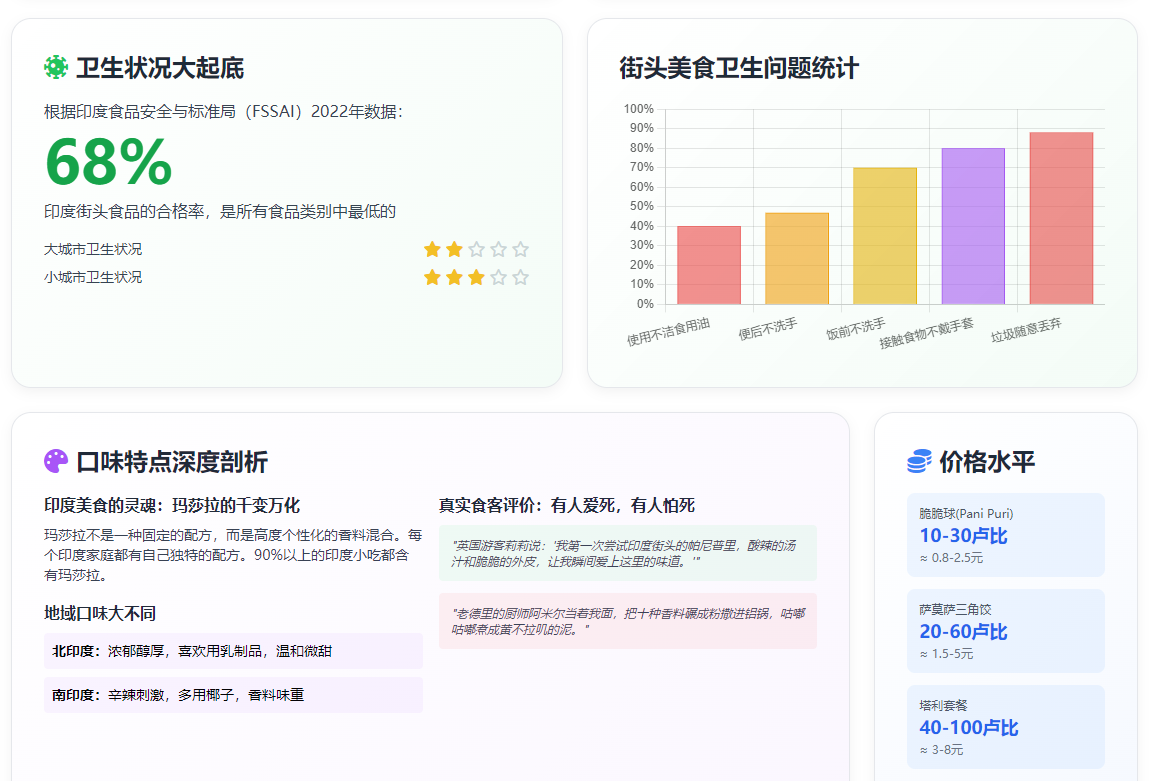1153x781 pixels.
Task: Click the last empty star of 大城市卫生状况
Action: [520, 249]
